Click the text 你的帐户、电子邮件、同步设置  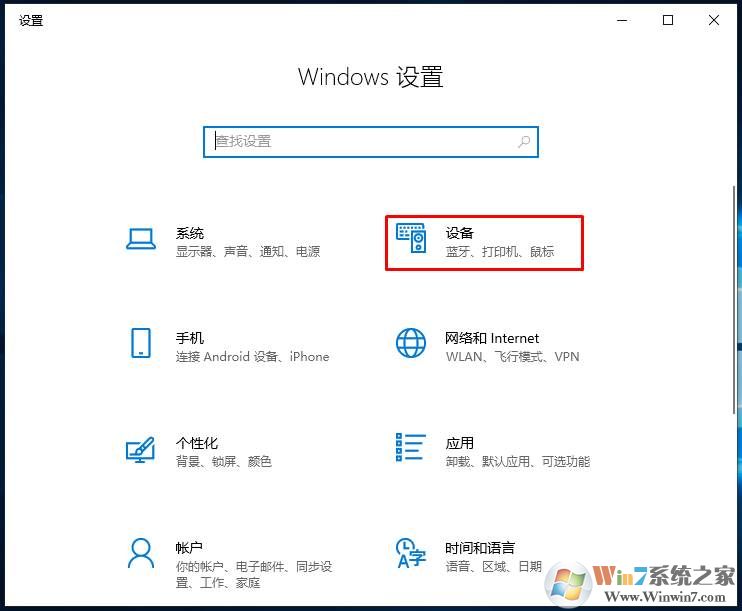pos(254,575)
